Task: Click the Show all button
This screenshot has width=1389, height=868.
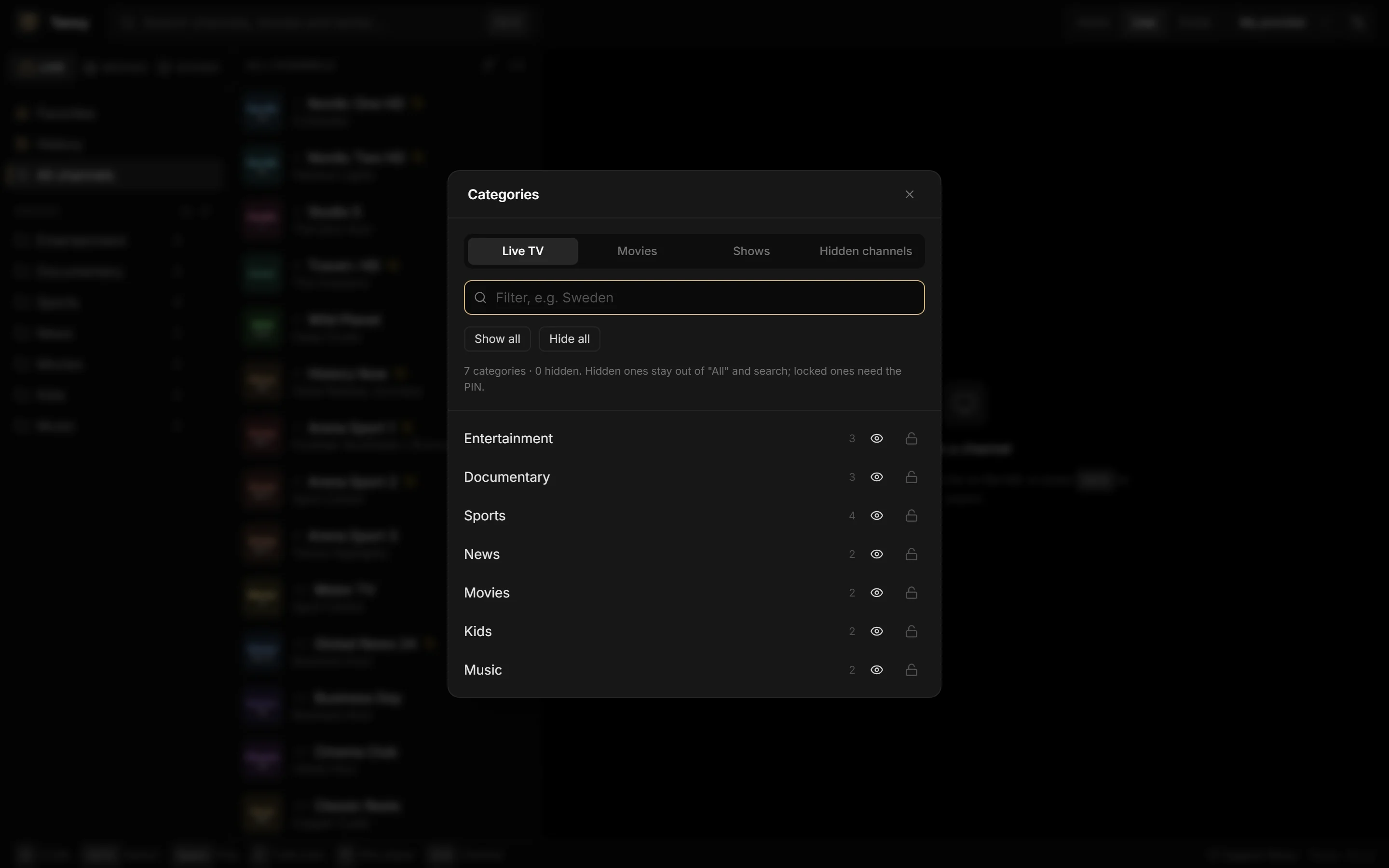Action: [x=497, y=339]
